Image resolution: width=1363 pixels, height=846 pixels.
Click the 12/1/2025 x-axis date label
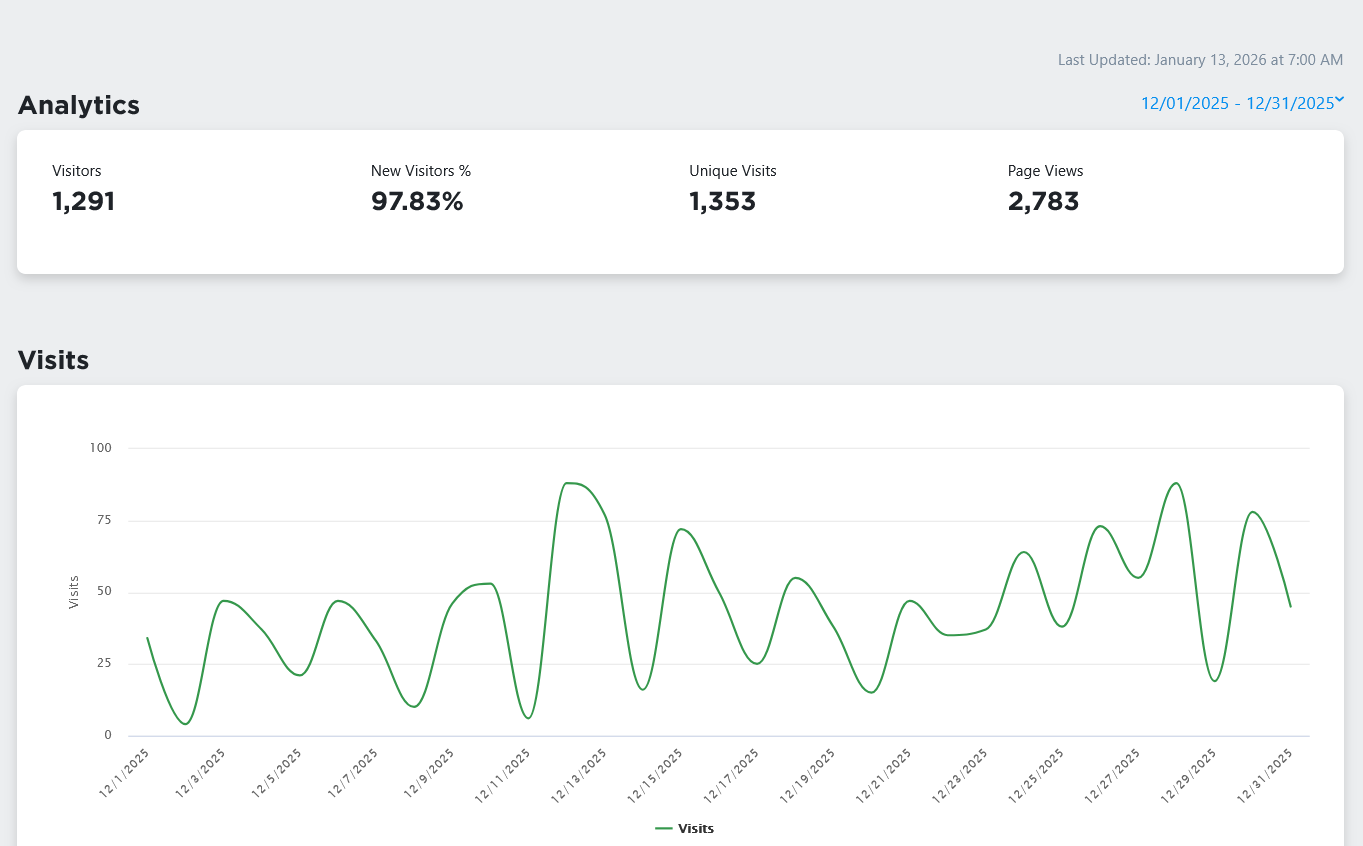tap(125, 773)
